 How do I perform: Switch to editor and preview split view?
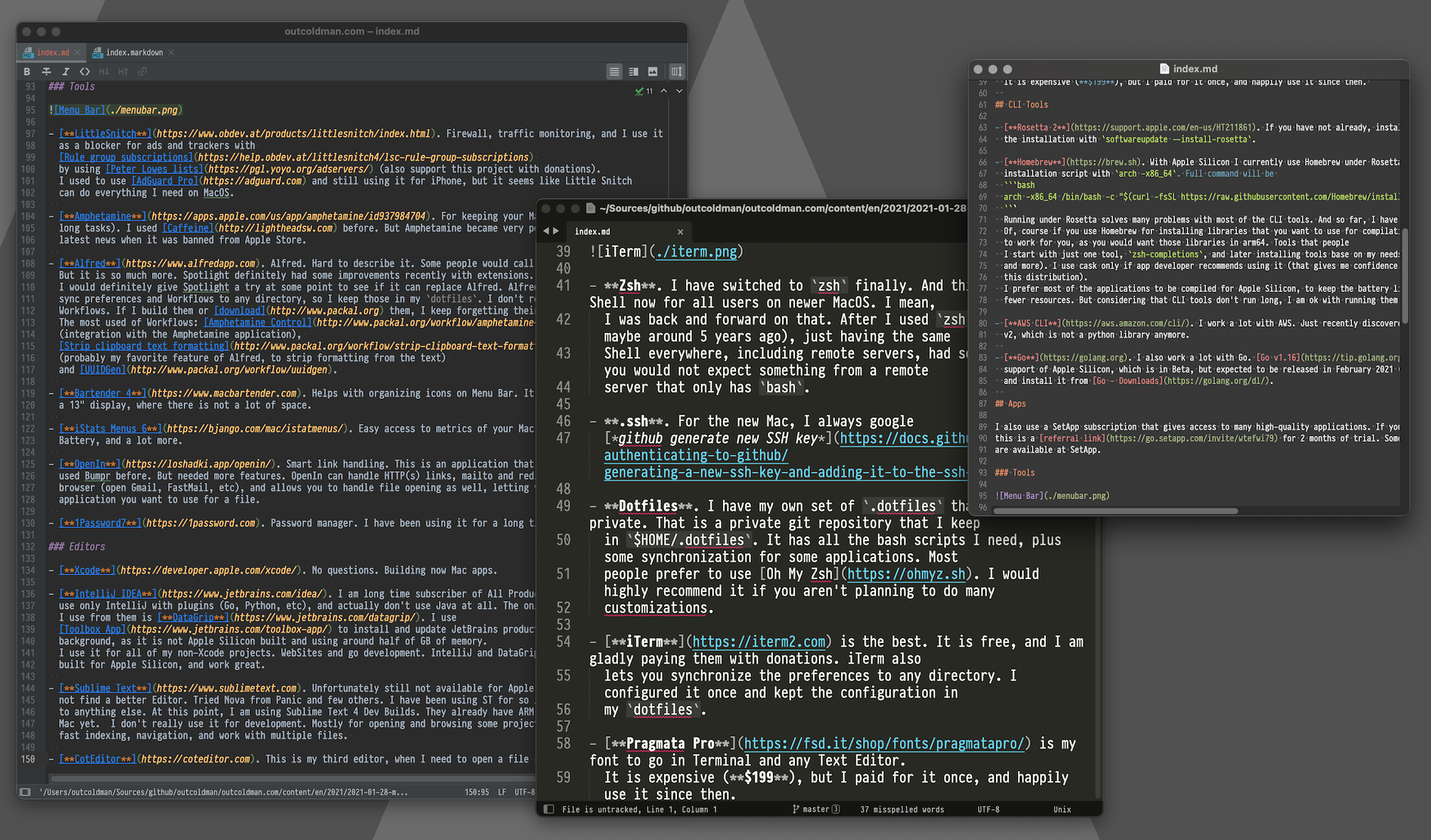pos(634,72)
